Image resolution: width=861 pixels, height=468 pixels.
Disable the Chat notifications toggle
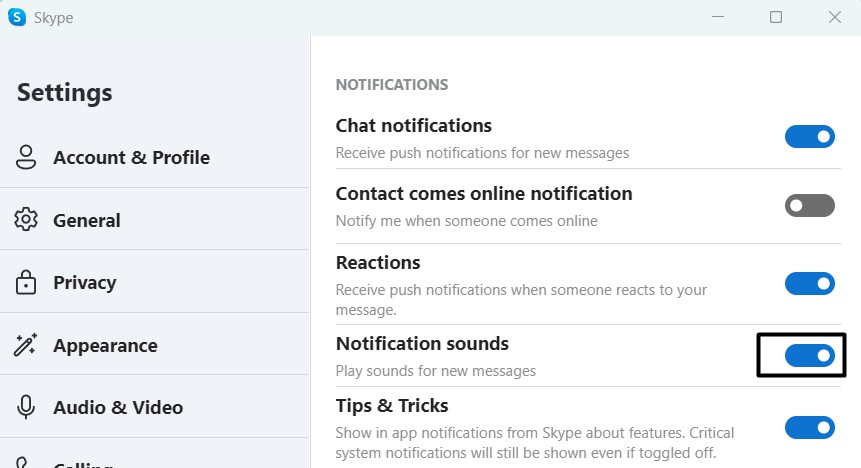(x=809, y=137)
